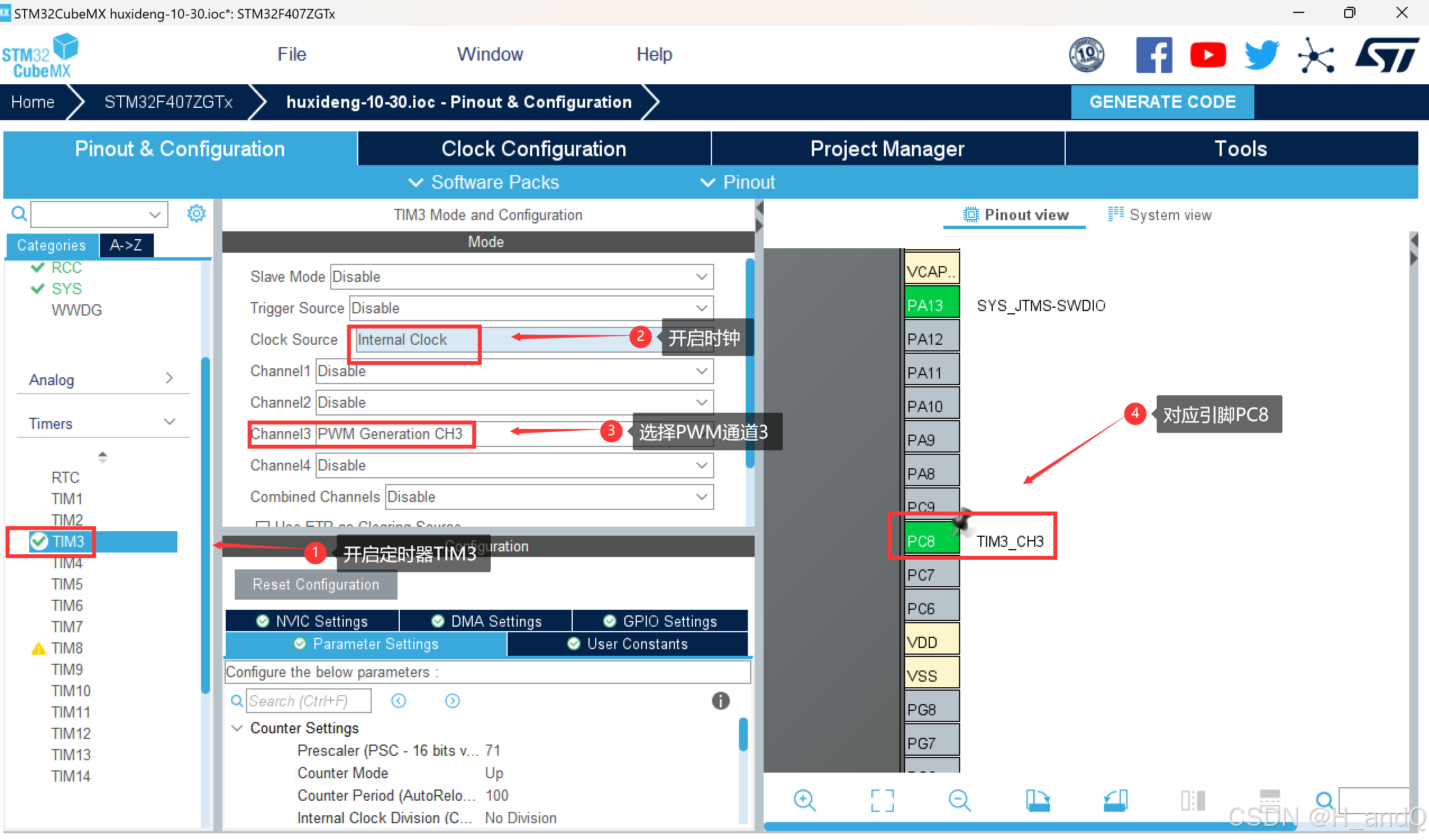Click the rotate counter-clockwise pinout icon
The height and width of the screenshot is (840, 1429).
1116,800
